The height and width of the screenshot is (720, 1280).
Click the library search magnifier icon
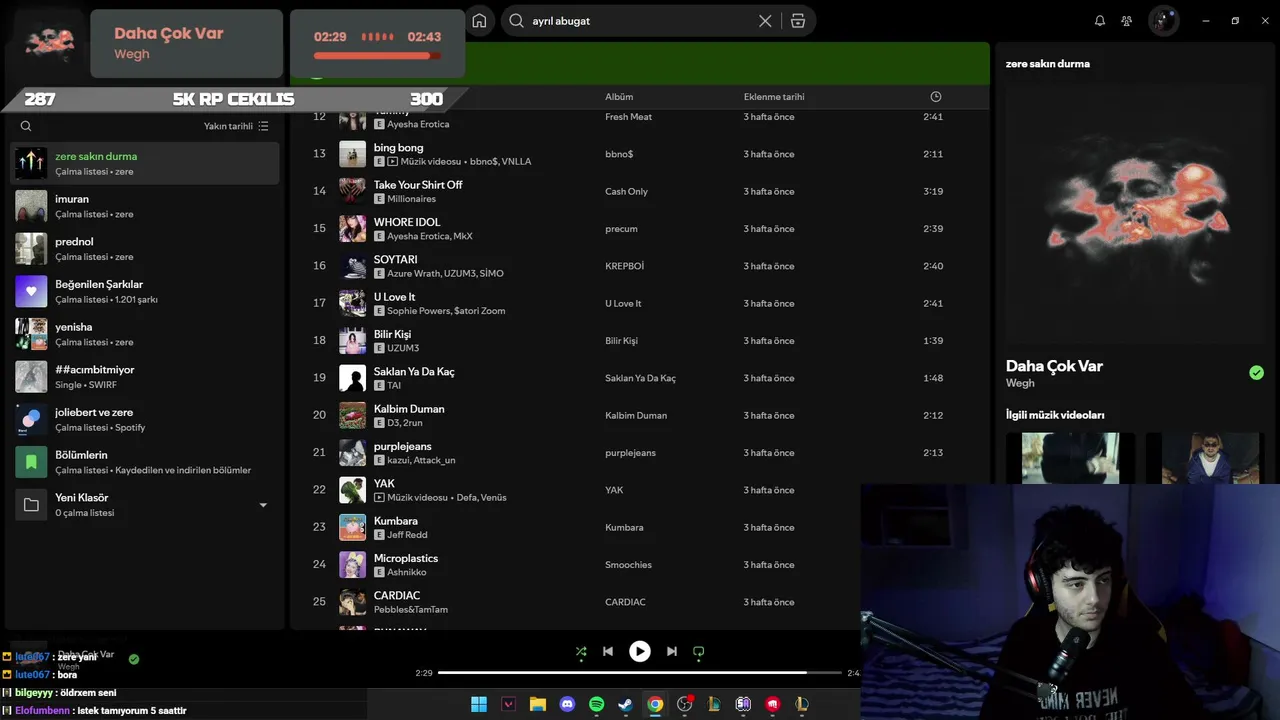click(x=26, y=126)
